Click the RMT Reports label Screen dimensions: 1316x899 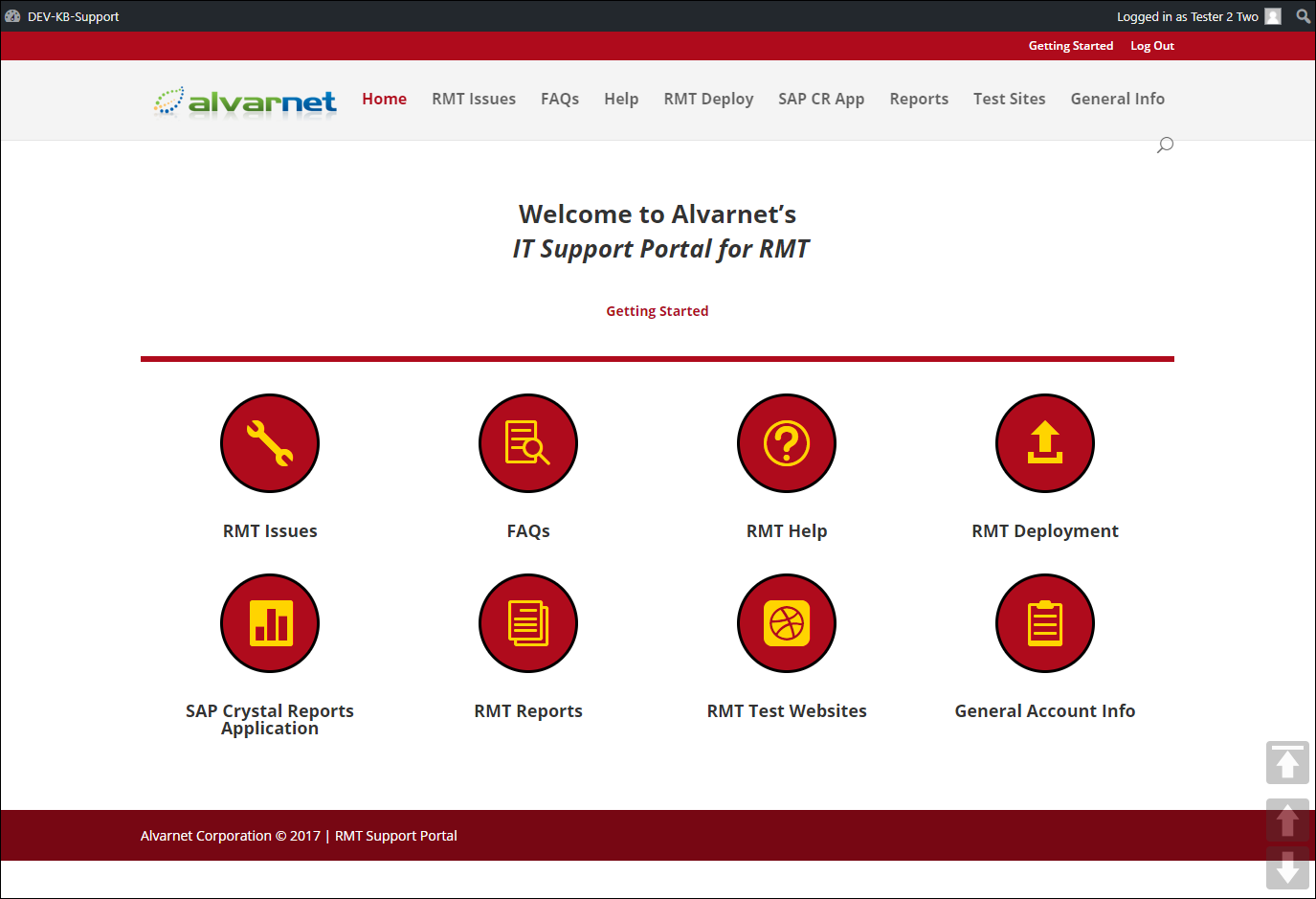[x=528, y=711]
